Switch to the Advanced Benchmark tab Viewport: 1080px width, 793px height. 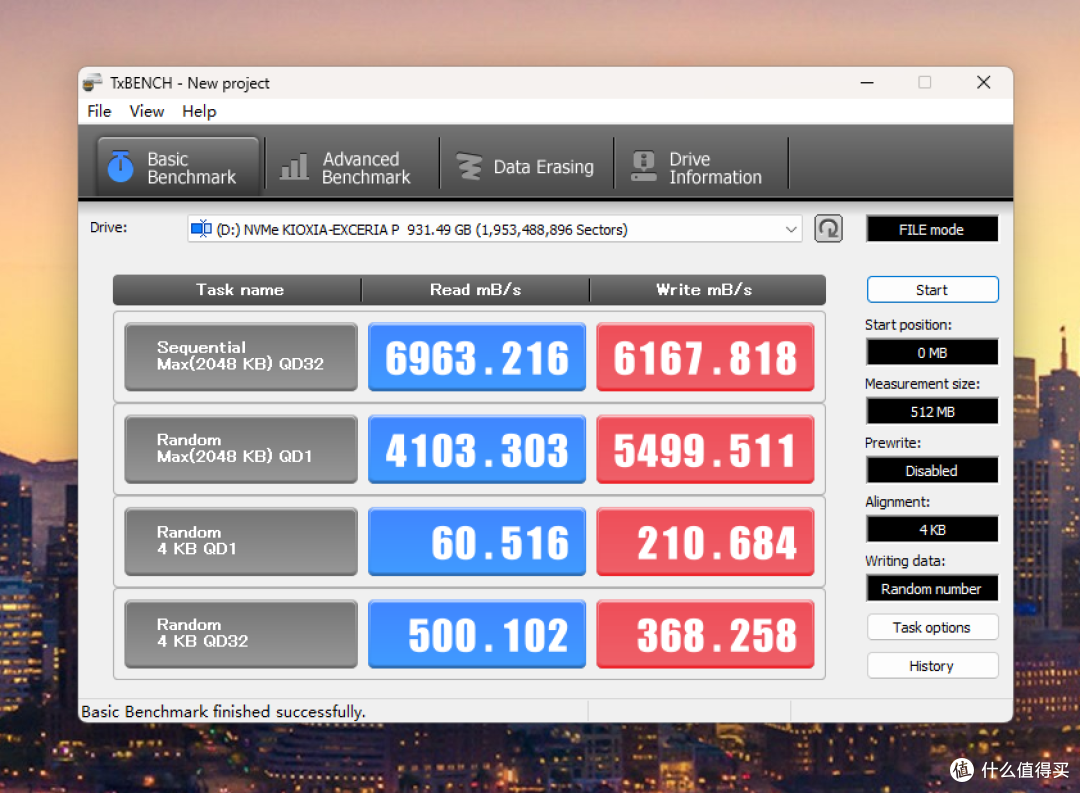[352, 167]
